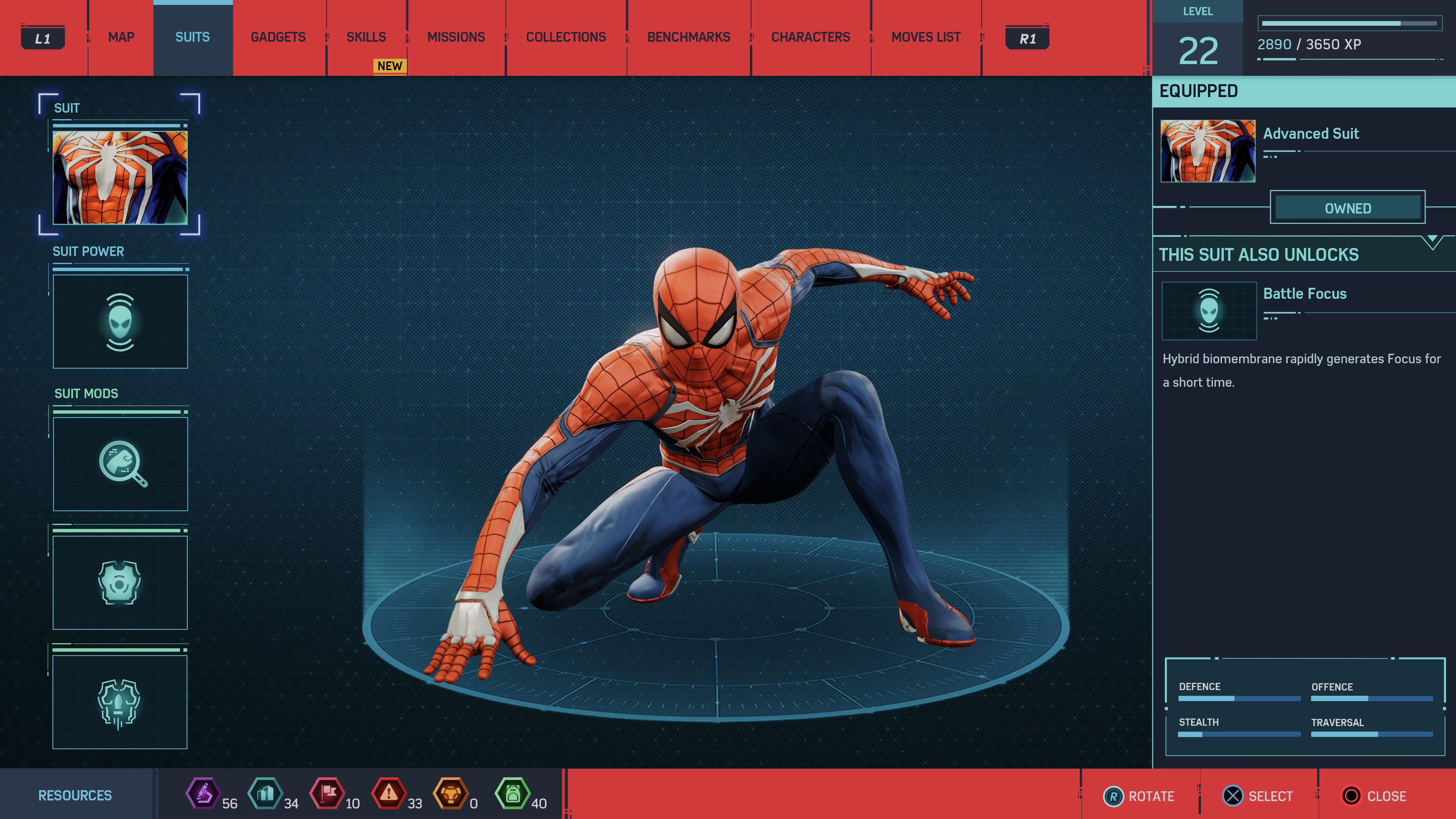Viewport: 1456px width, 819px height.
Task: Click the L1 previous tab button
Action: [x=43, y=38]
